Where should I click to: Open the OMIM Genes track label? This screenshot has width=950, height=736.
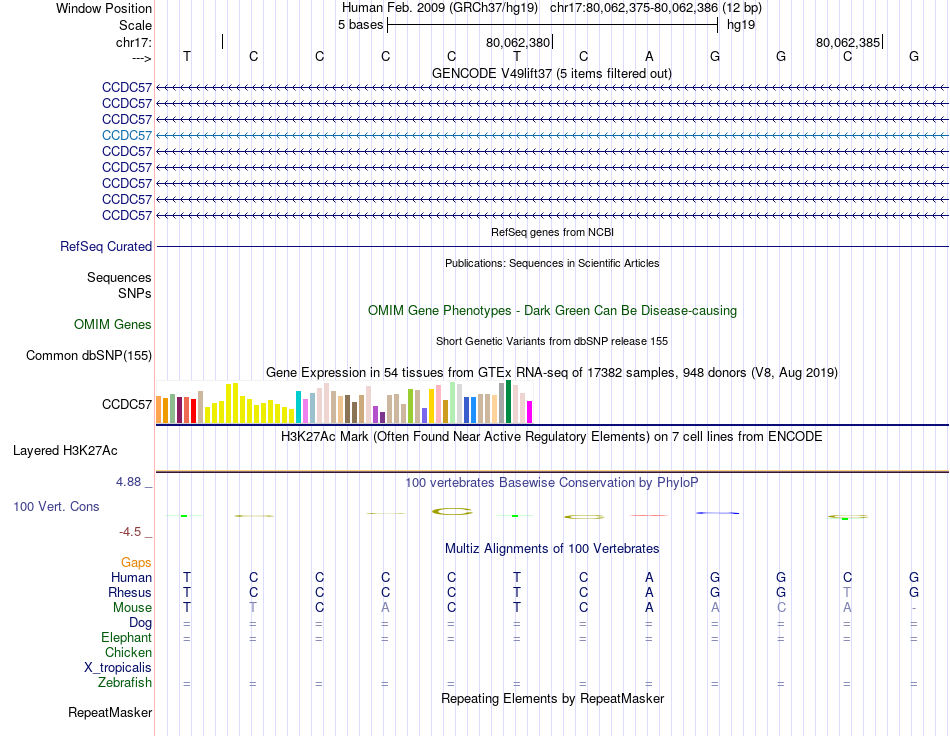[x=113, y=325]
